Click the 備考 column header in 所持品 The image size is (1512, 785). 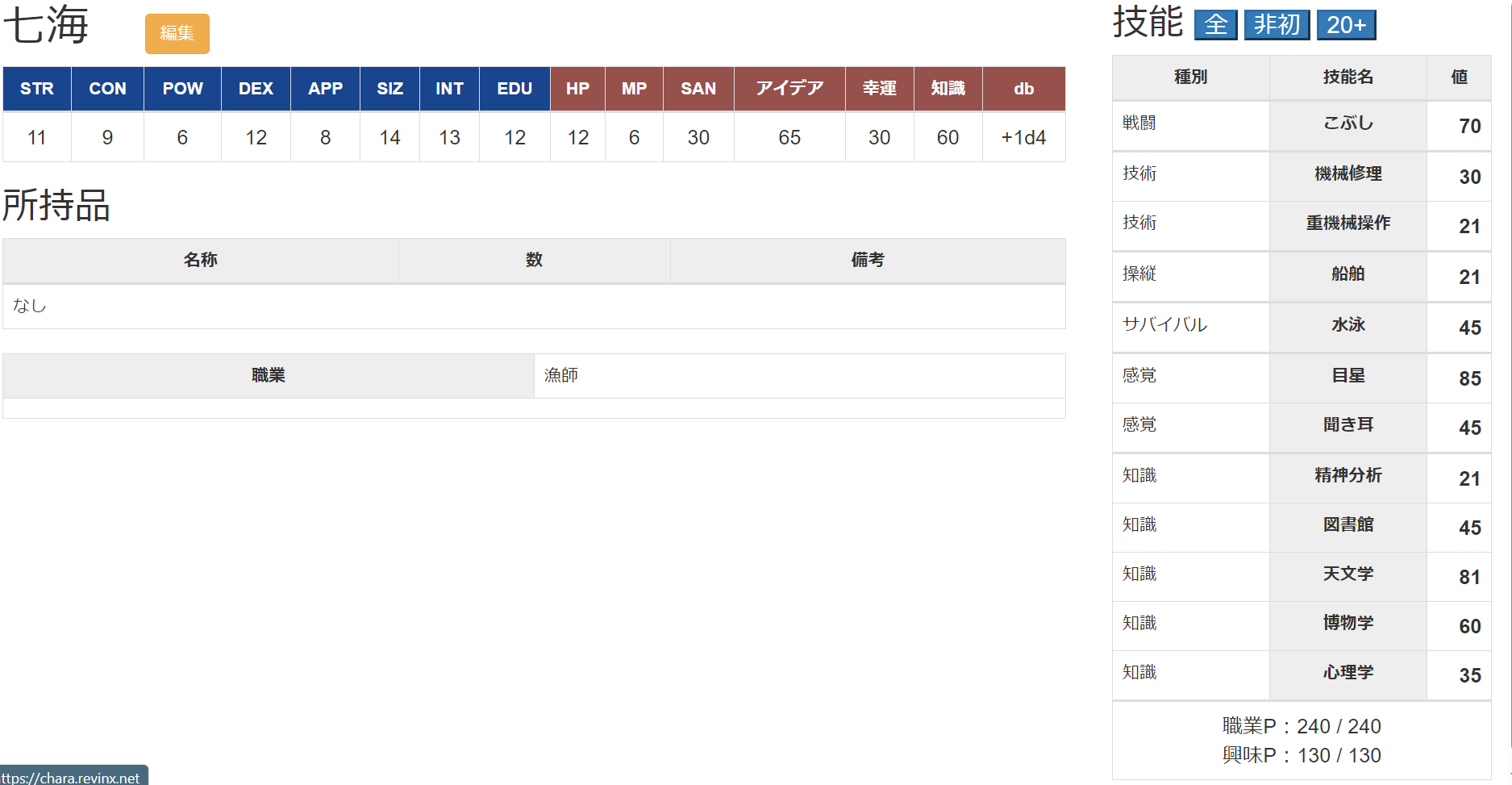(868, 260)
